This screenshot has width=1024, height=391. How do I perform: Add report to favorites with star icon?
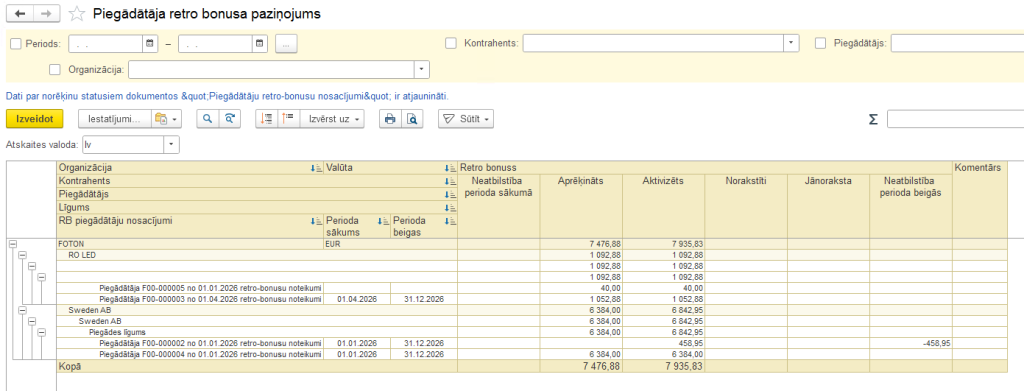point(77,14)
